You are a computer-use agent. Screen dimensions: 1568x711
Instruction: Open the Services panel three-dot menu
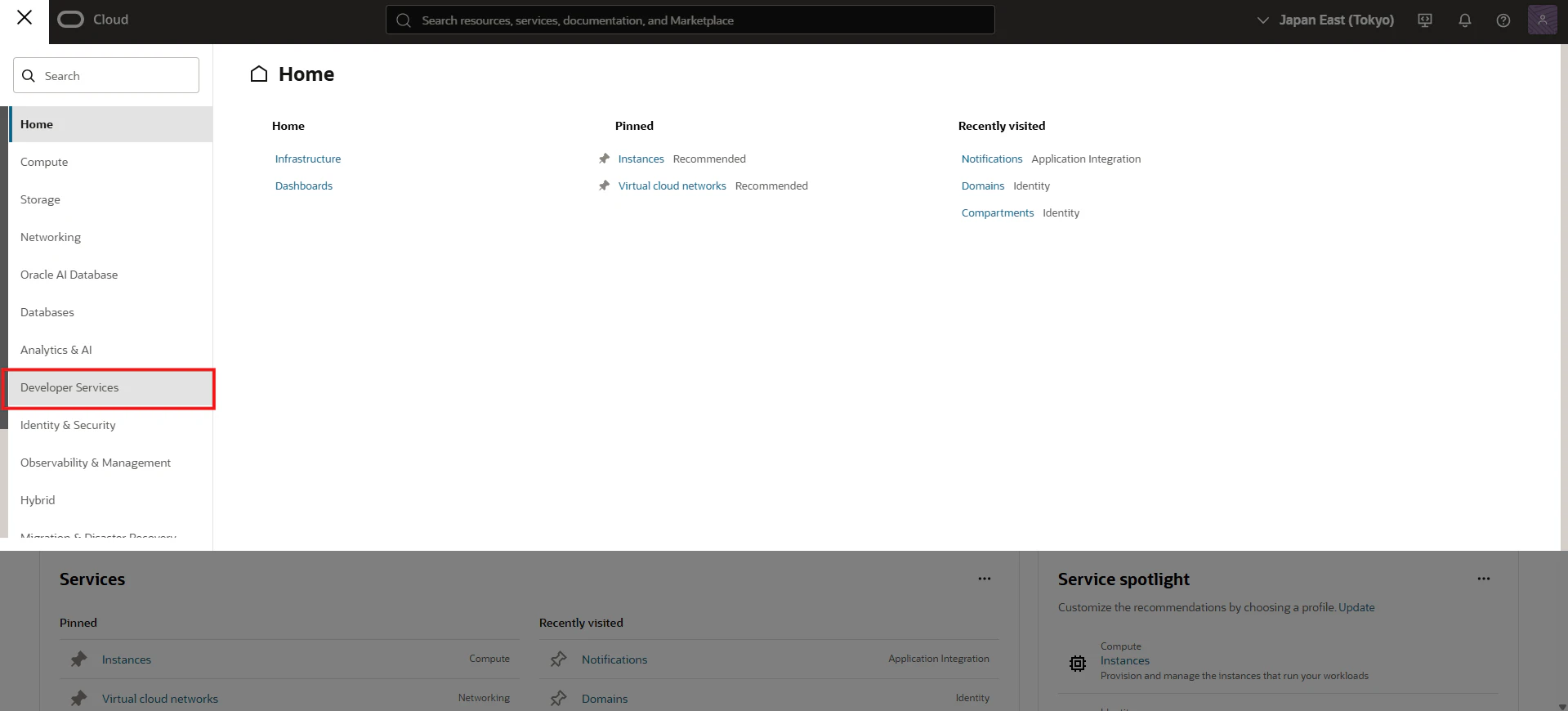pos(985,579)
